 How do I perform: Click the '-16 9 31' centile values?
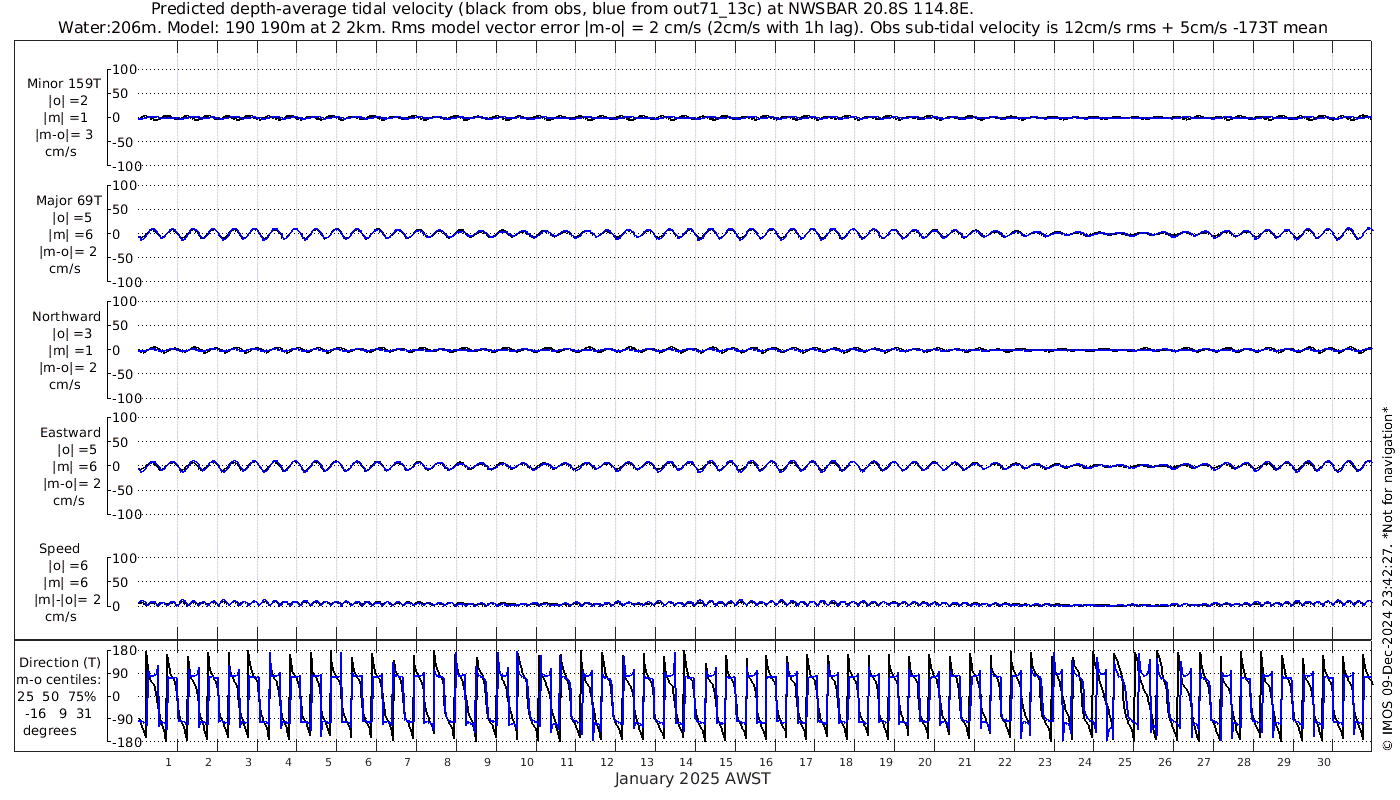click(x=59, y=713)
